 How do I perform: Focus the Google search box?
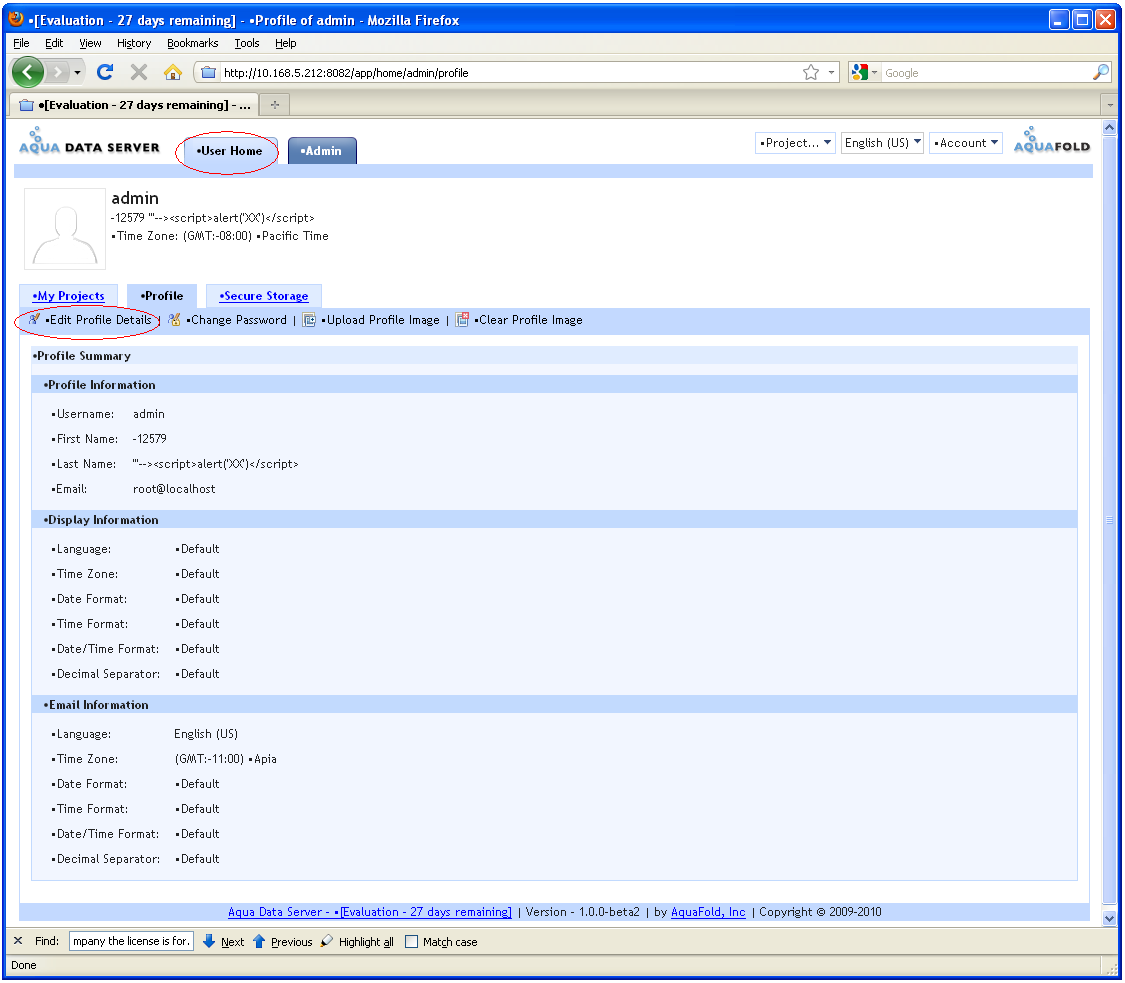(987, 72)
